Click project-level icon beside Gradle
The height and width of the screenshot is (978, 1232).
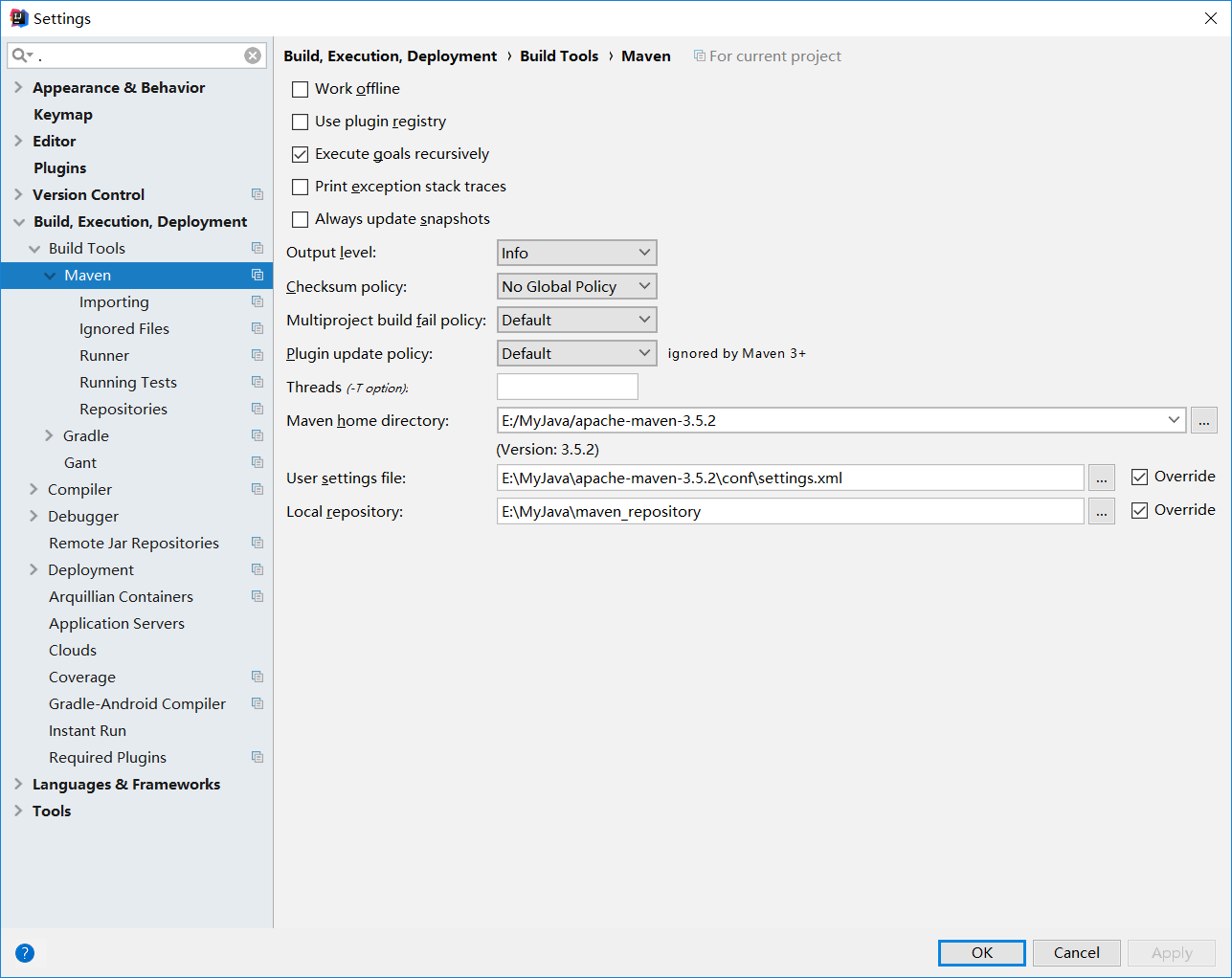(258, 435)
